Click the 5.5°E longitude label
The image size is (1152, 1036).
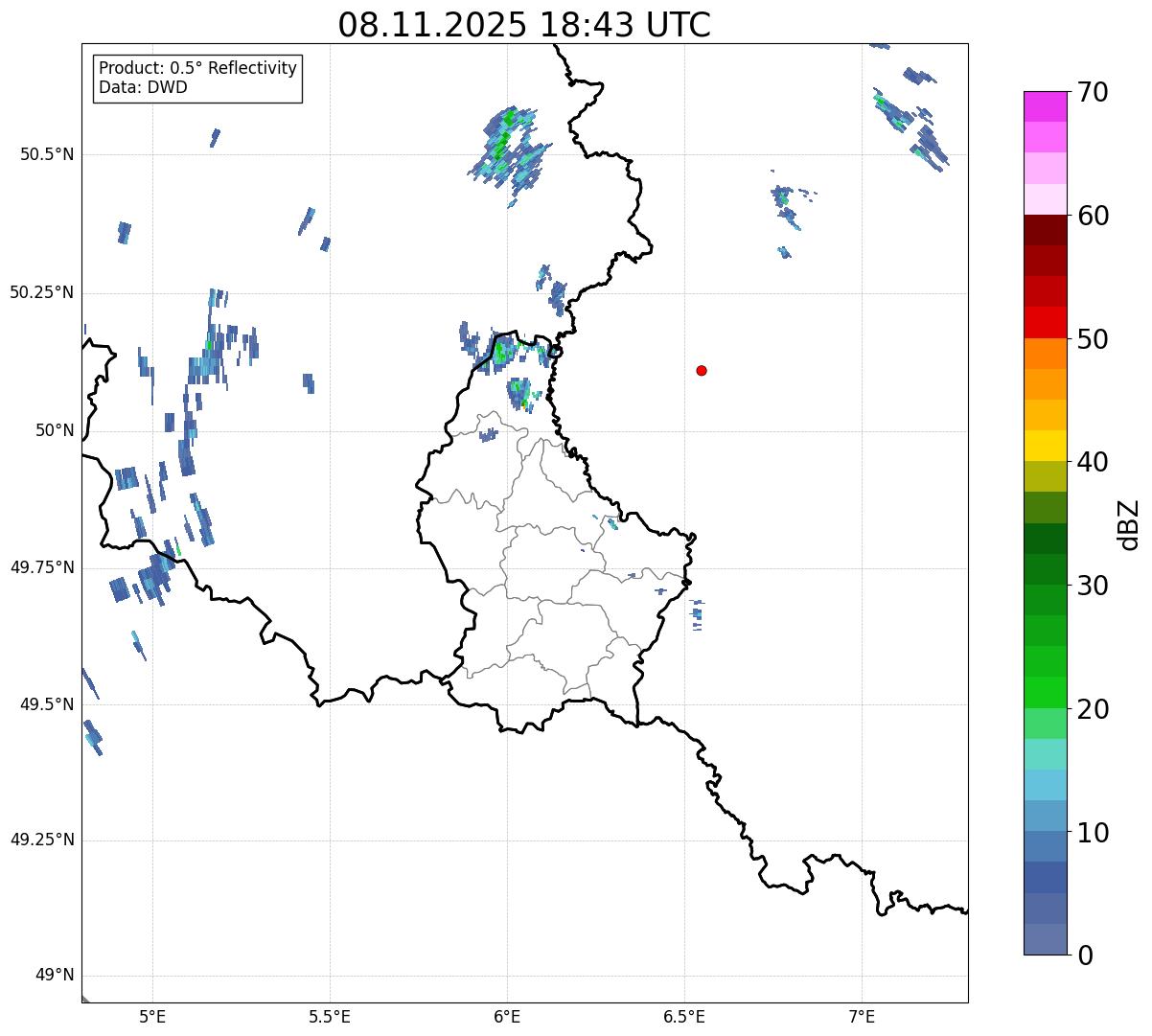[330, 1016]
